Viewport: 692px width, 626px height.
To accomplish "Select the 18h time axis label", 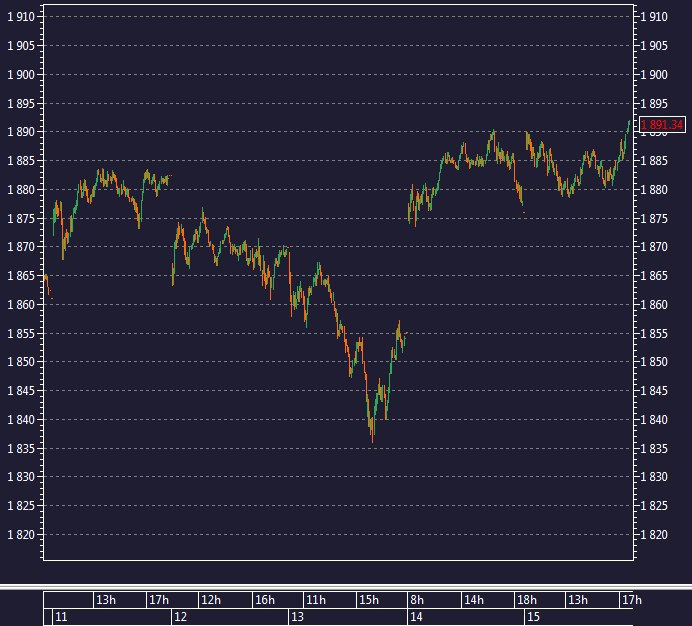I will tap(527, 600).
